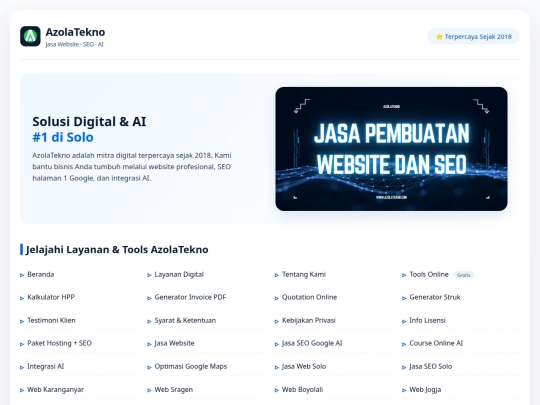This screenshot has height=405, width=540.
Task: Click the 'Jasa Website · SEO · AI' tagline
Action: click(74, 44)
